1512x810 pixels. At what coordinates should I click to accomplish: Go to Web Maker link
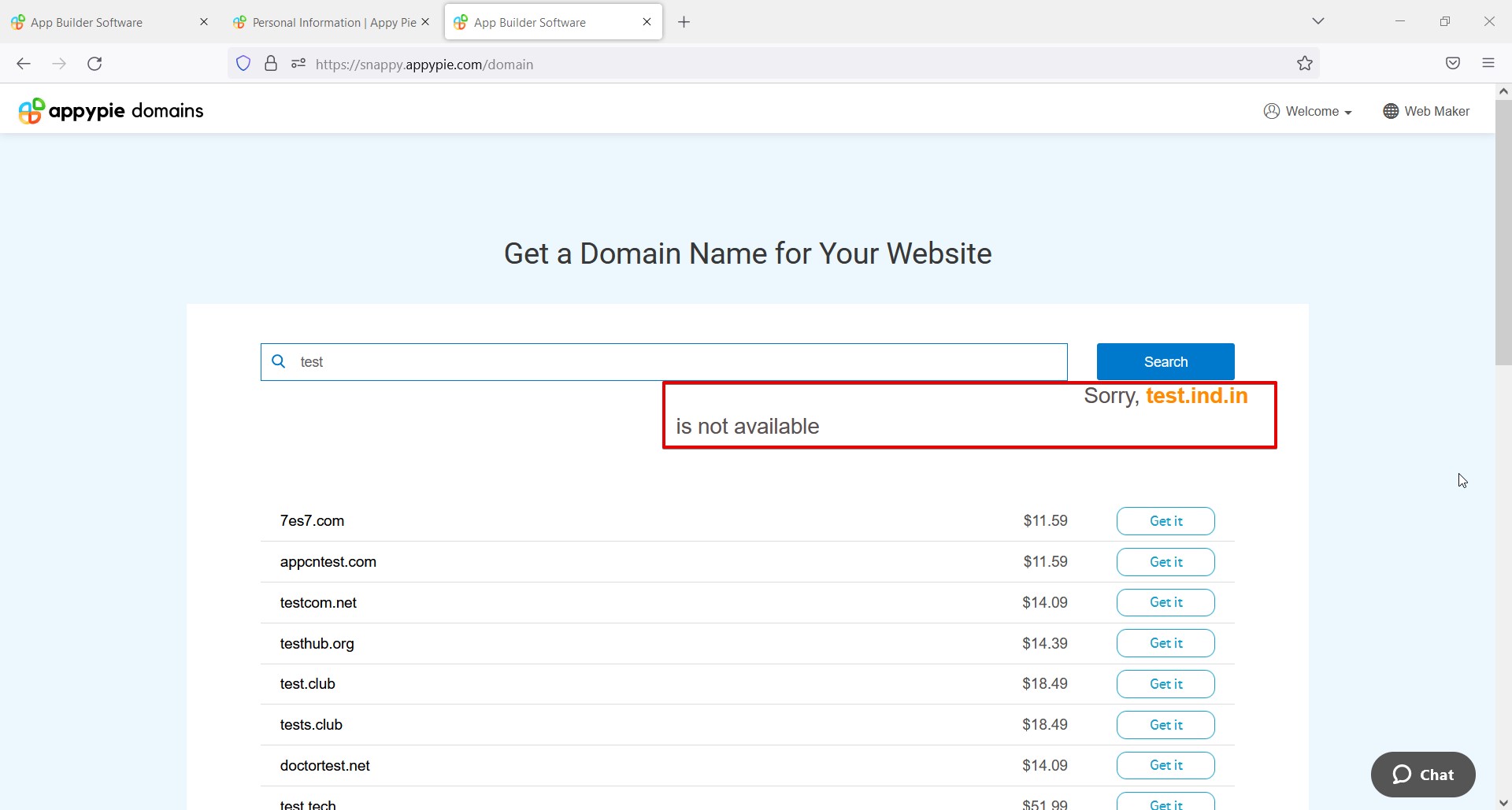click(1426, 111)
